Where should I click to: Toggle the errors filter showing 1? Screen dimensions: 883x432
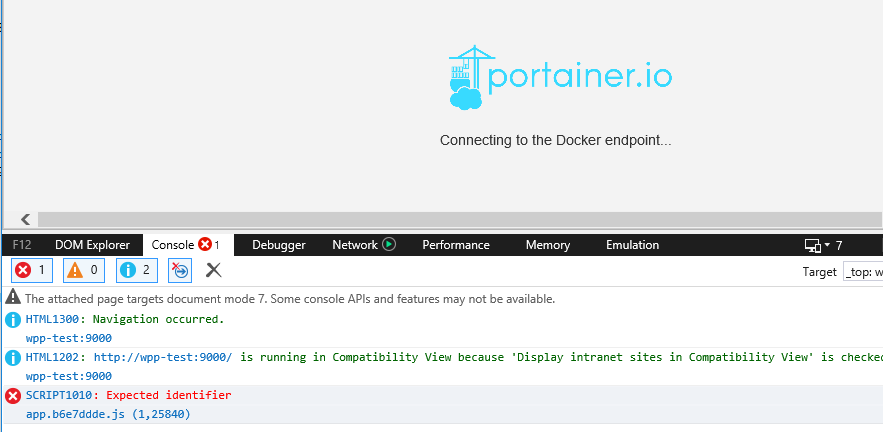tap(32, 271)
